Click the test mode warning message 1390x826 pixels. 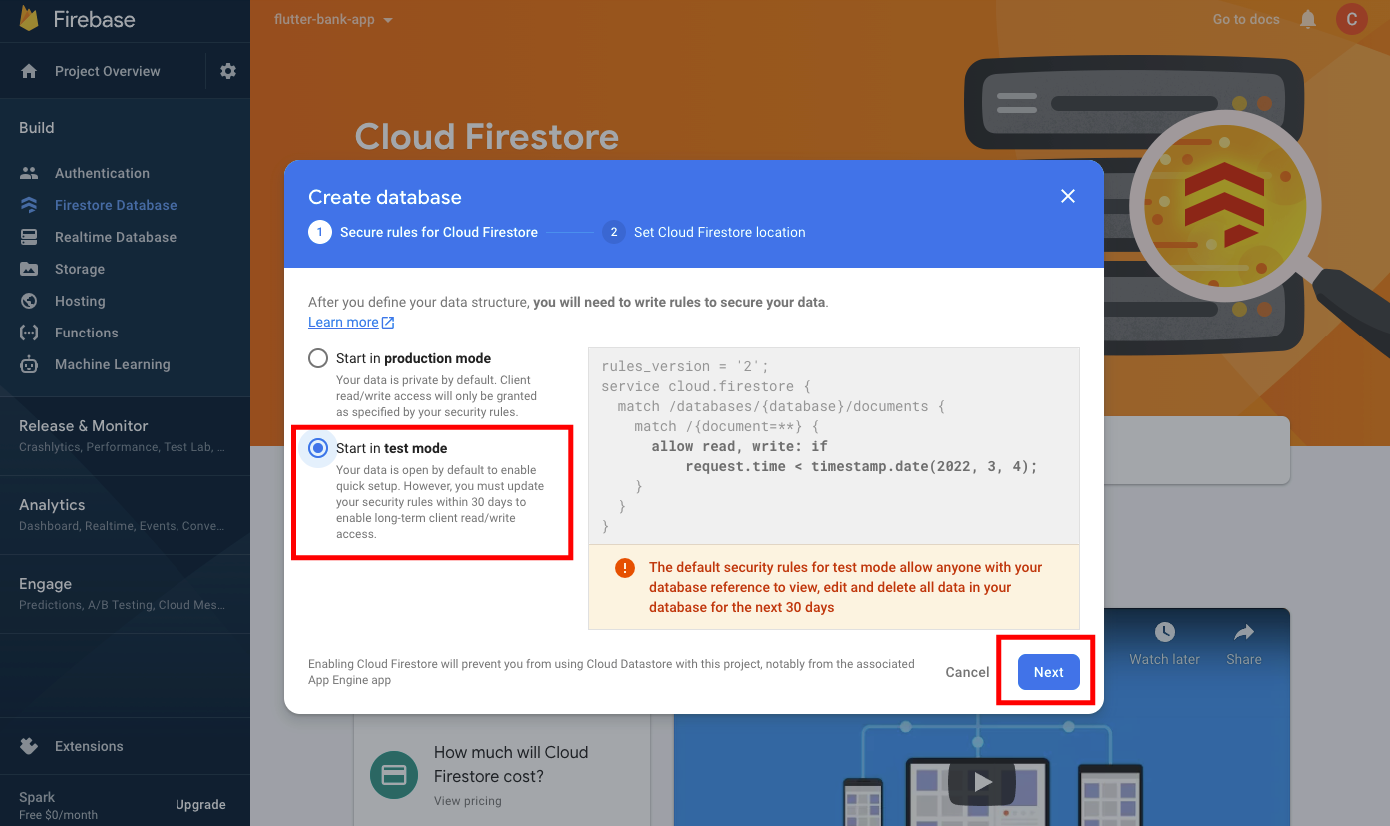pyautogui.click(x=834, y=587)
